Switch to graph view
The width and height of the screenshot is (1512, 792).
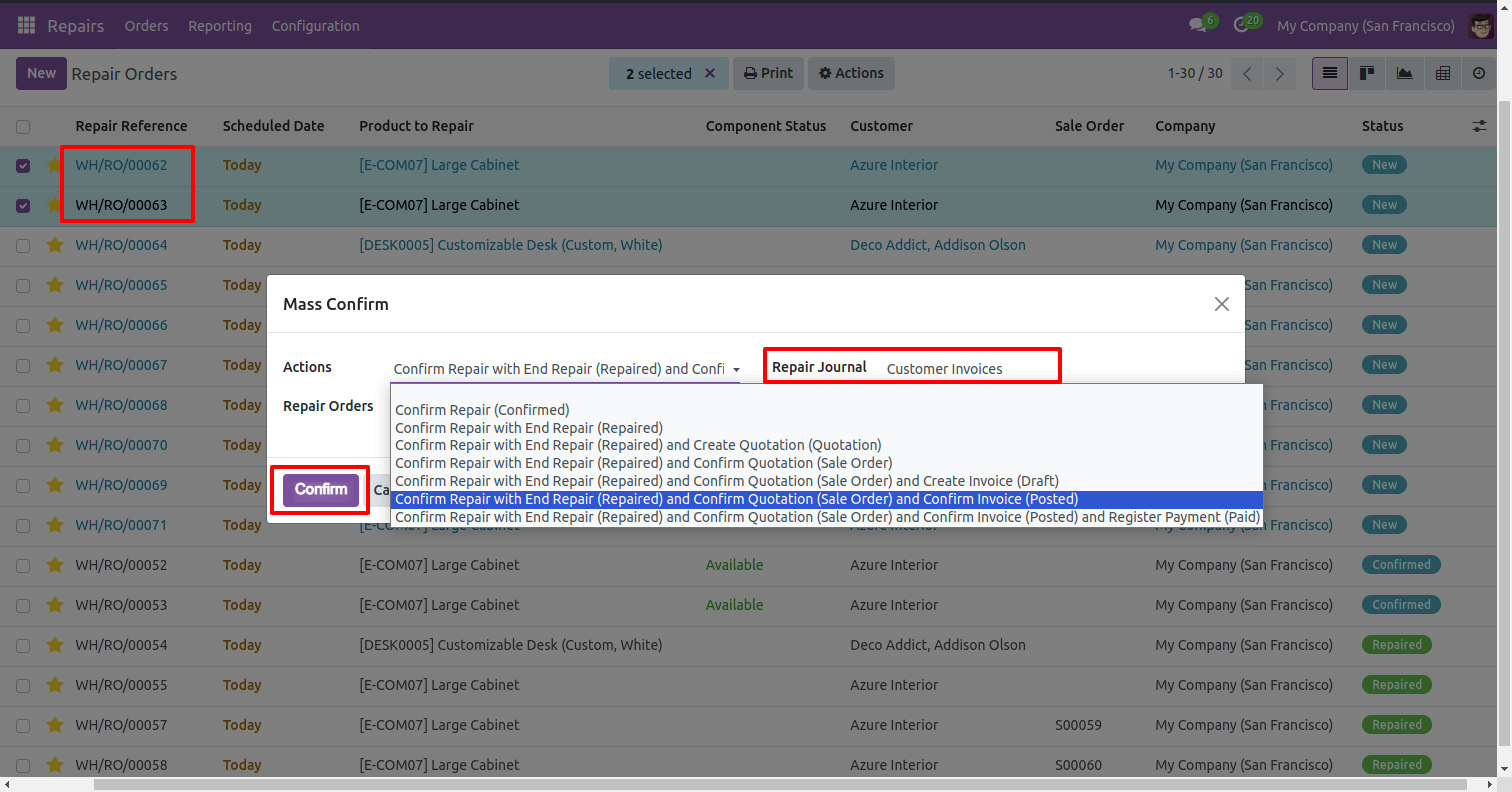[x=1405, y=73]
